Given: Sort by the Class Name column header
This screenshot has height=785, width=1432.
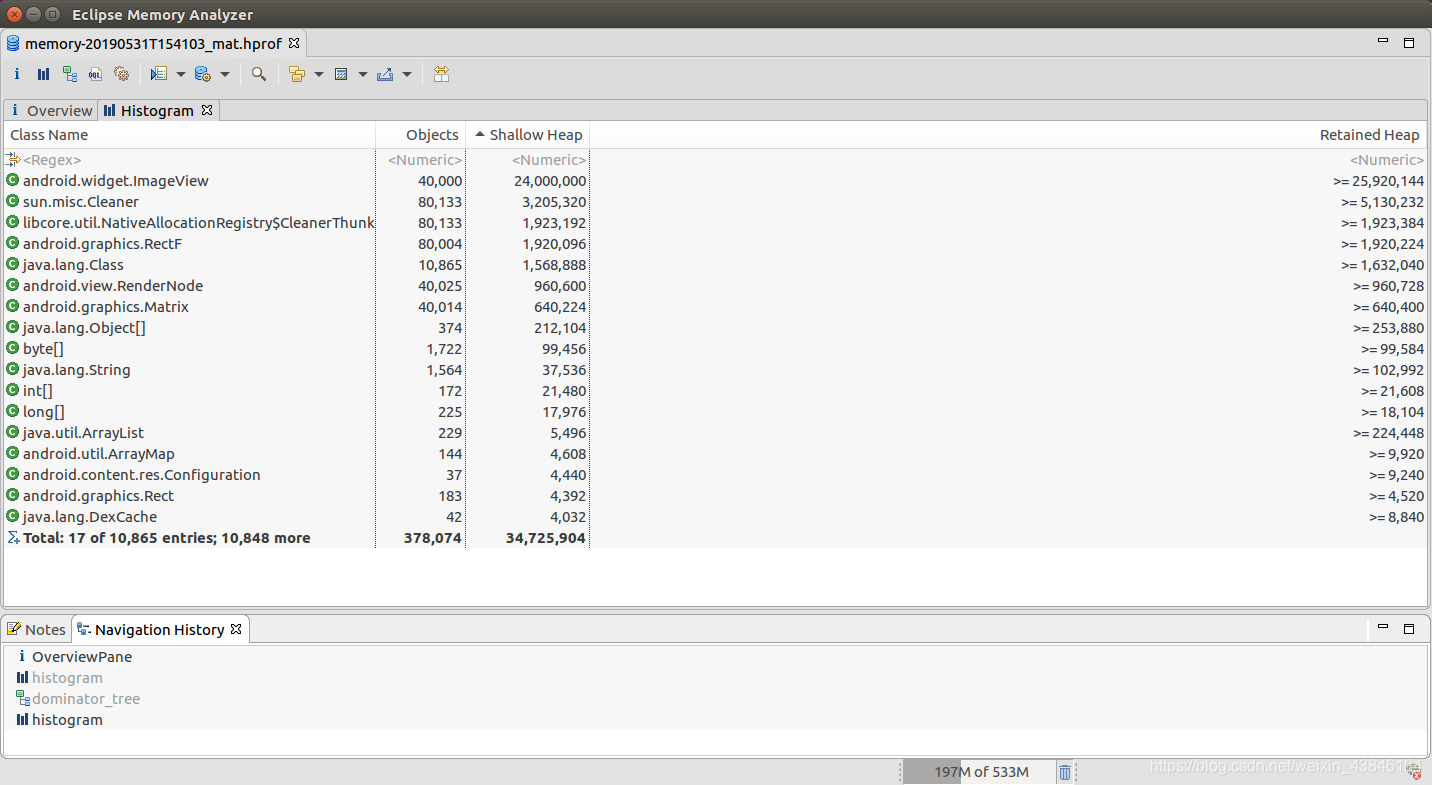Looking at the screenshot, I should tap(190, 135).
